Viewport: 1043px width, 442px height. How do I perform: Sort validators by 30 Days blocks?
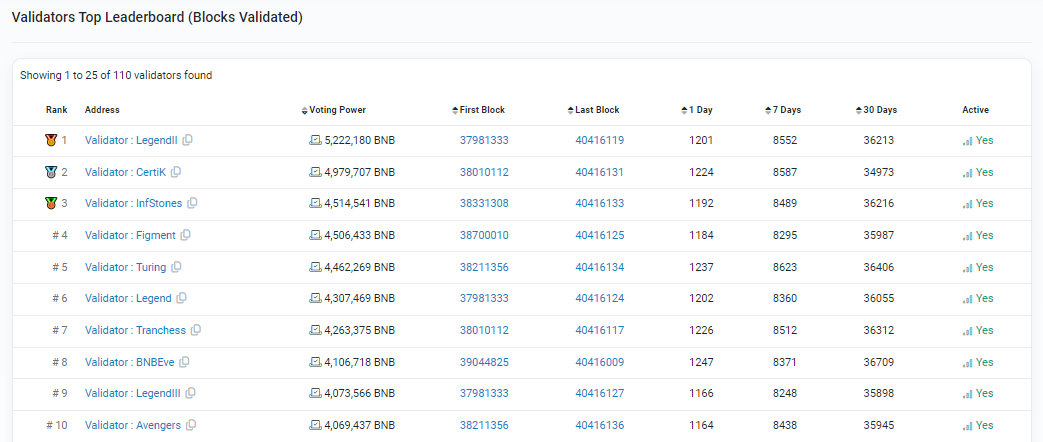878,110
